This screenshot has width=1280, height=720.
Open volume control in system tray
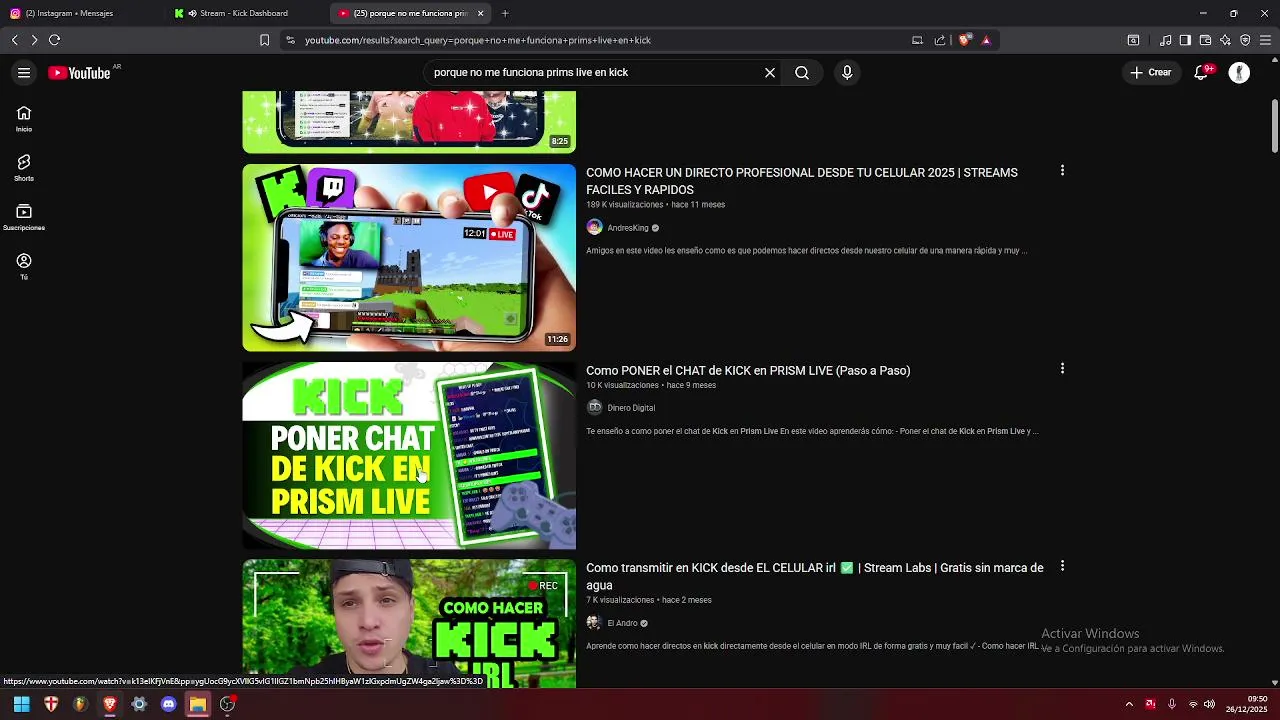pyautogui.click(x=1209, y=704)
